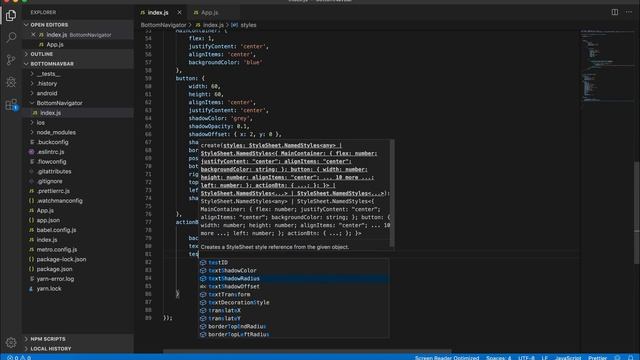
Task: Select the translateY suggestion
Action: 294,318
